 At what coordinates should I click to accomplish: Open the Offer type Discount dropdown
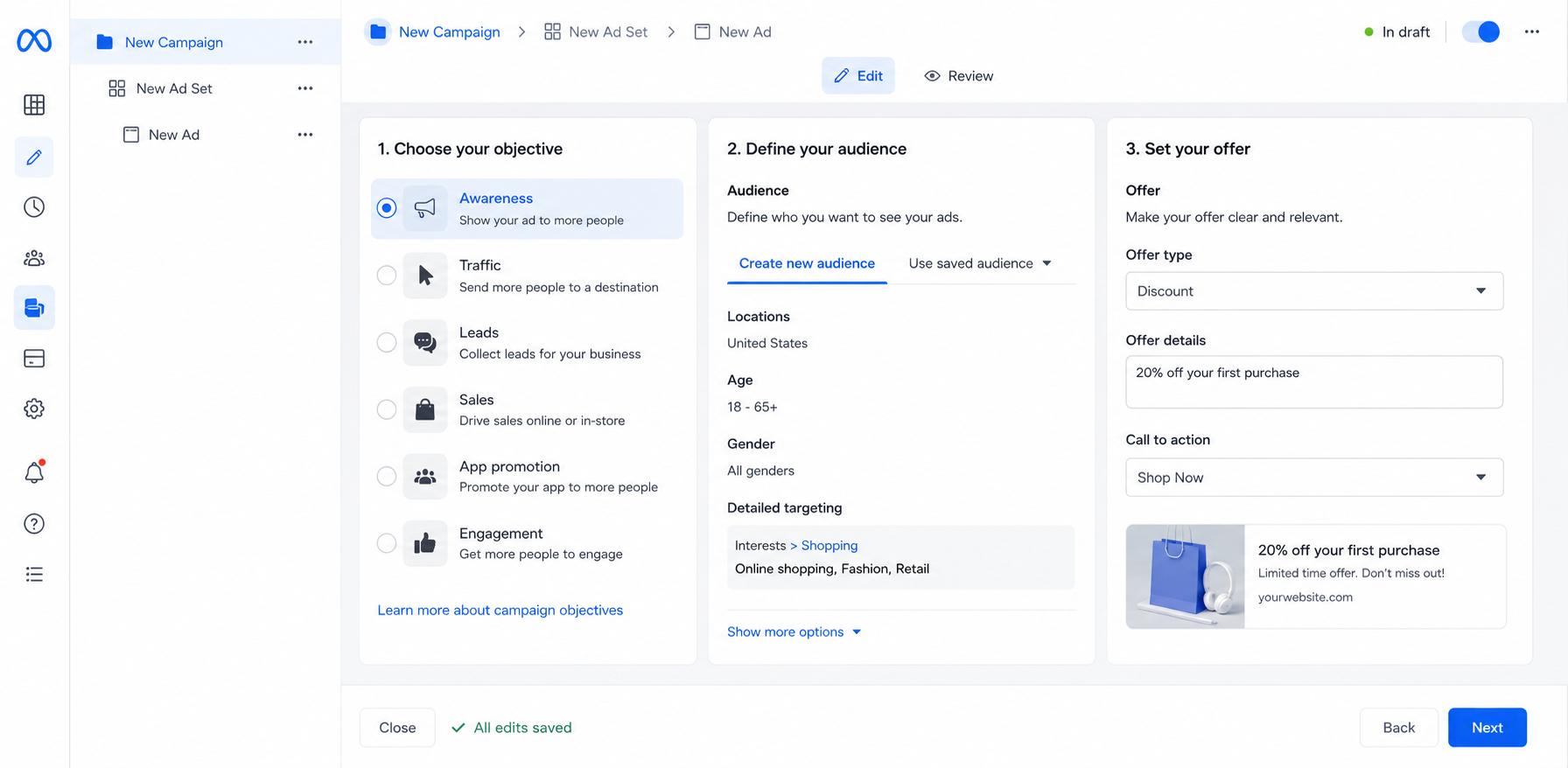tap(1314, 291)
